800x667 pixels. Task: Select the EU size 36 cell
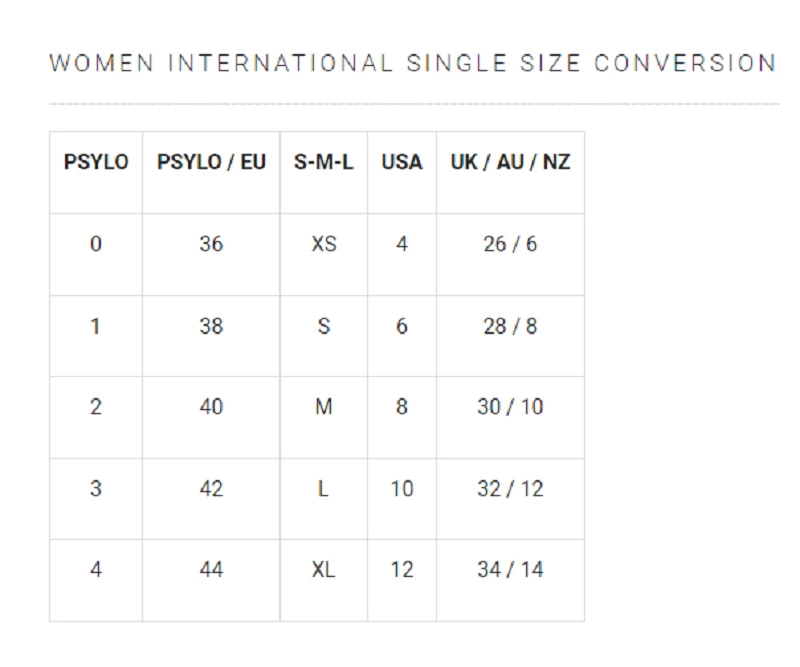pyautogui.click(x=211, y=244)
